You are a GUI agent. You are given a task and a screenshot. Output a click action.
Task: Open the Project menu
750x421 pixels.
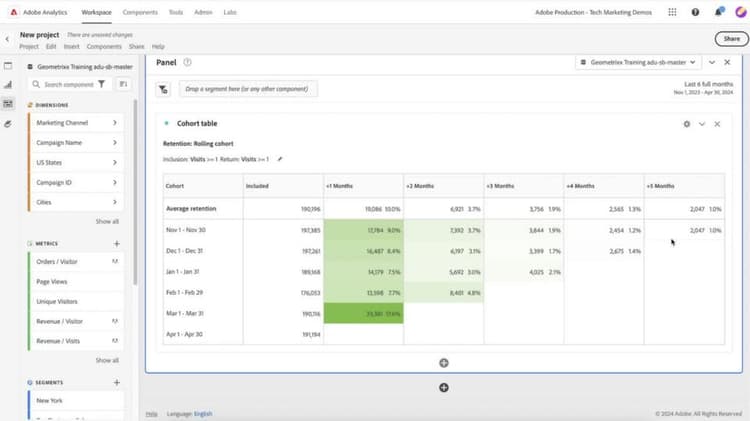coord(29,46)
